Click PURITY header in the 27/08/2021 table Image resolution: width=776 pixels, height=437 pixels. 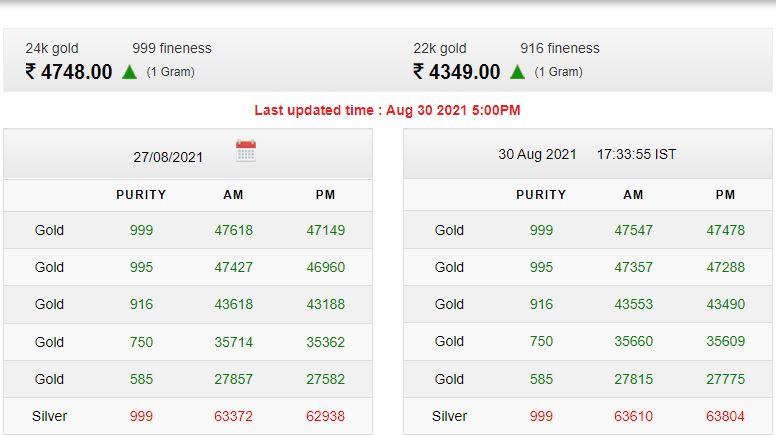141,195
